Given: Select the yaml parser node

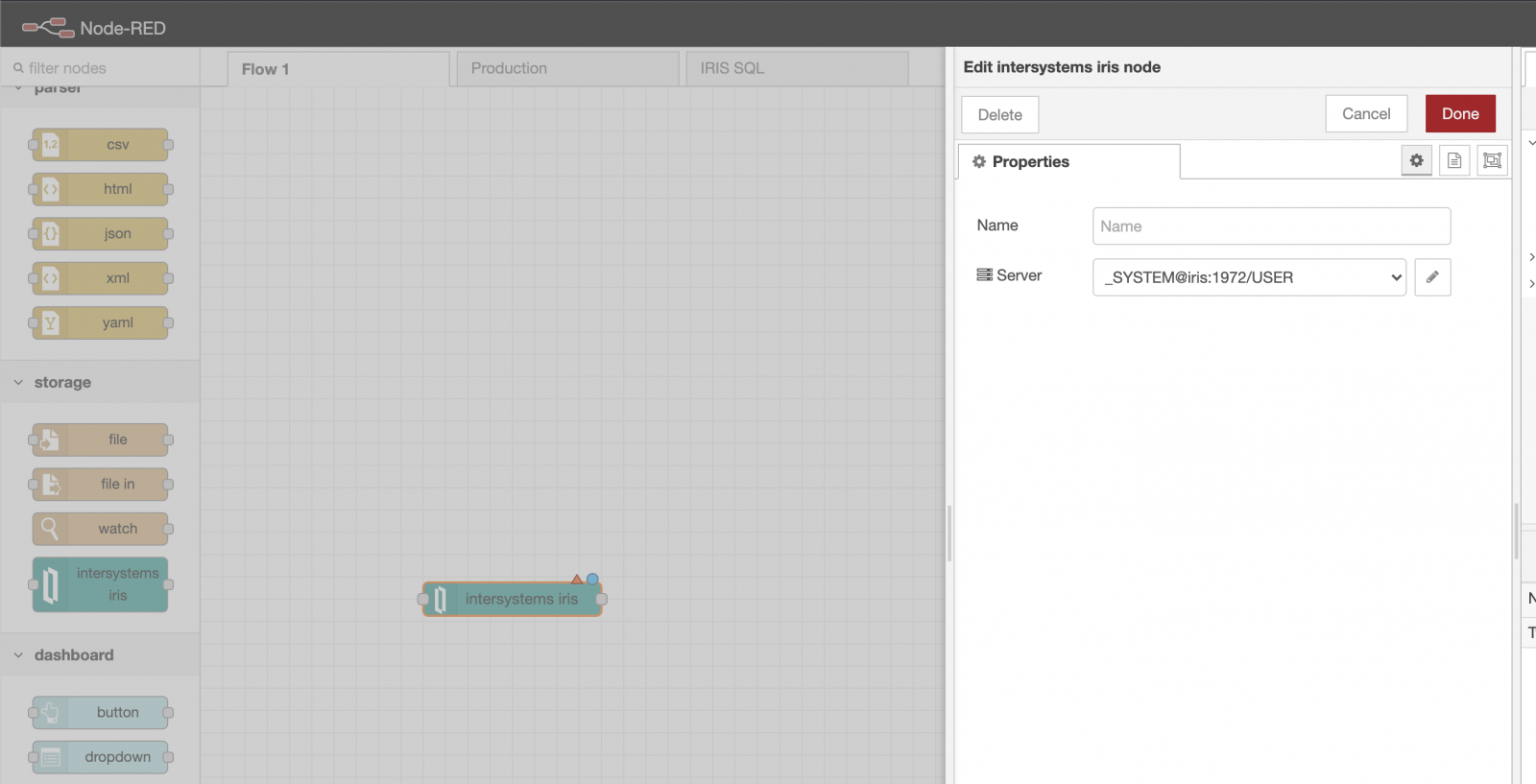Looking at the screenshot, I should point(100,322).
